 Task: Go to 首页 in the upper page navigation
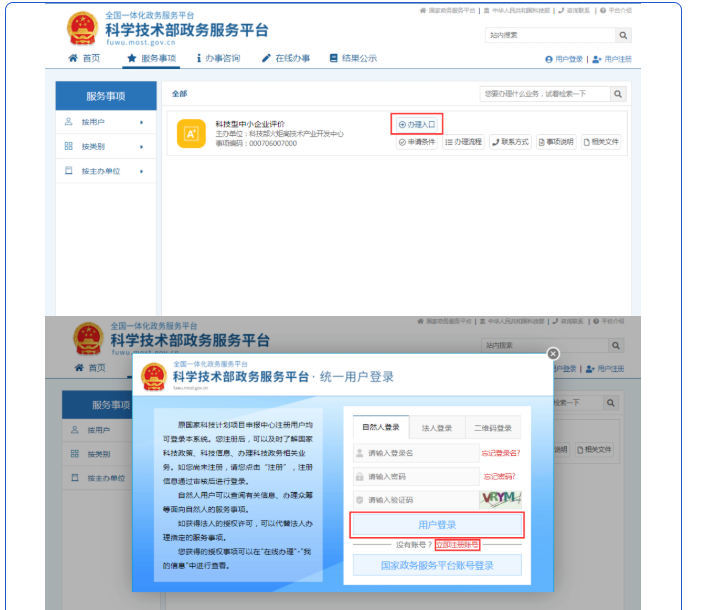[84, 58]
